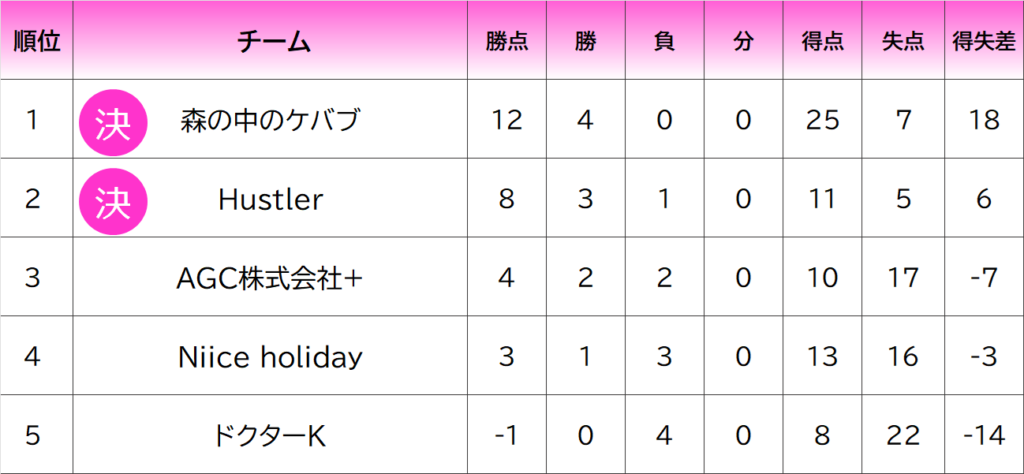Click the 得失差 column header
Viewport: 1024px width, 474px height.
(983, 42)
